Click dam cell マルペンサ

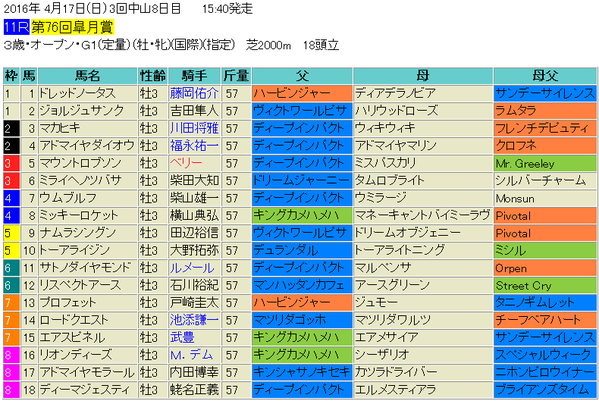[x=423, y=268]
